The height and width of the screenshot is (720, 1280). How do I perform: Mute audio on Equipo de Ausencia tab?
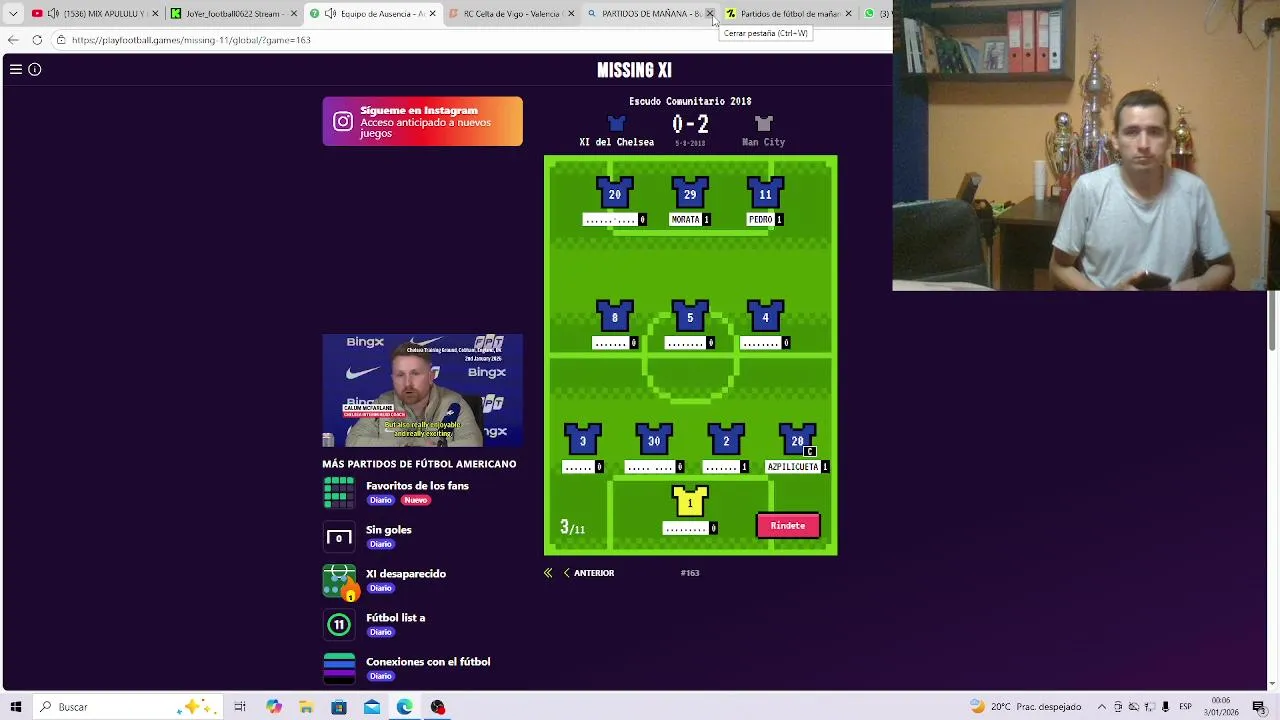point(330,14)
